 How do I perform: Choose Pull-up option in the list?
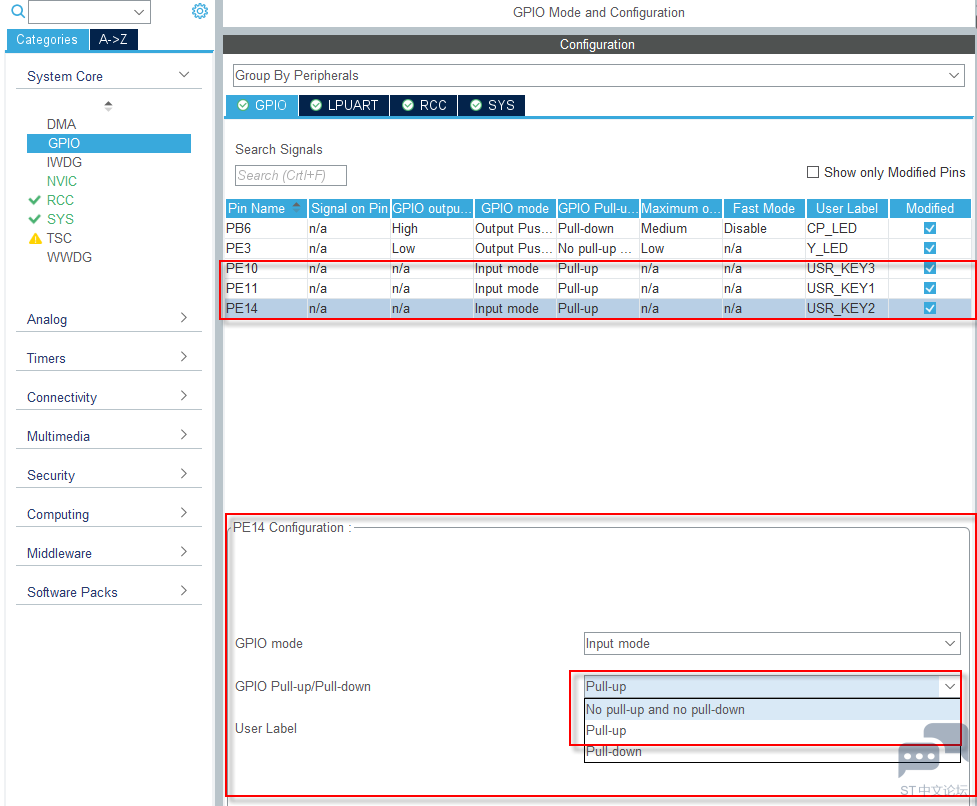pos(772,730)
